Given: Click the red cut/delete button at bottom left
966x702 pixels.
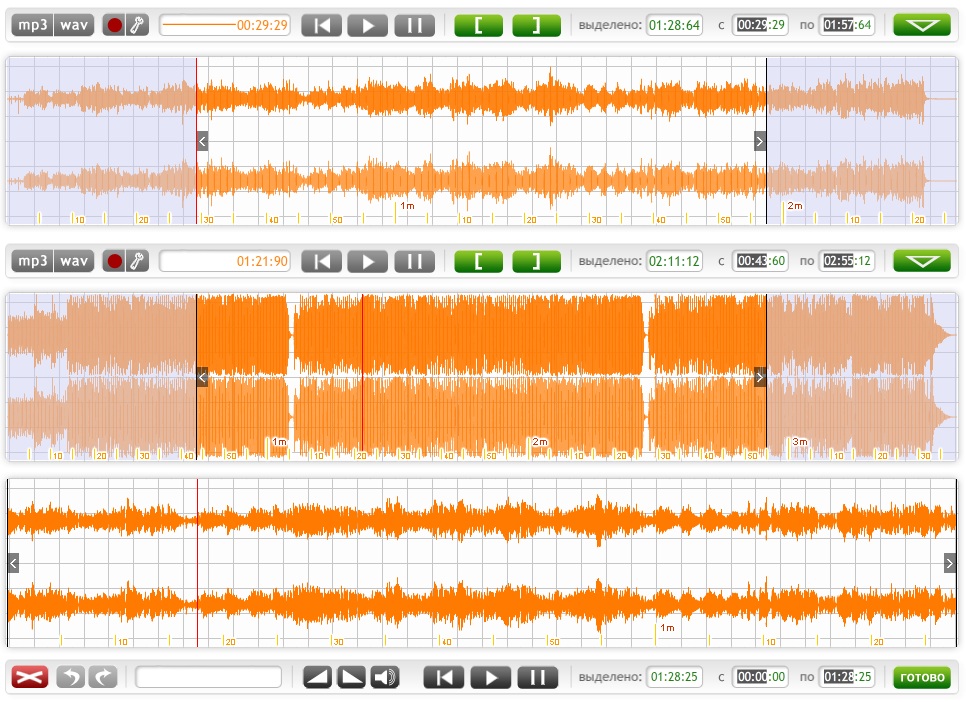Looking at the screenshot, I should tap(30, 678).
